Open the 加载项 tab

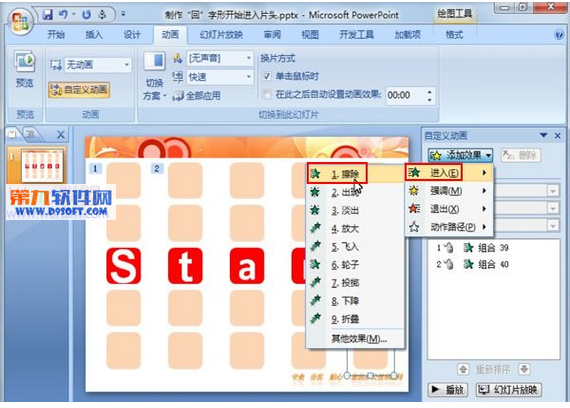pyautogui.click(x=408, y=35)
